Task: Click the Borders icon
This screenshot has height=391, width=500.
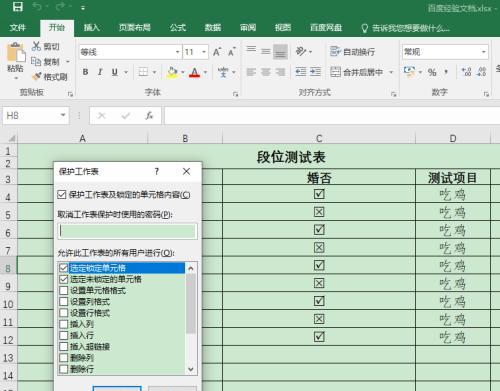Action: (x=143, y=72)
